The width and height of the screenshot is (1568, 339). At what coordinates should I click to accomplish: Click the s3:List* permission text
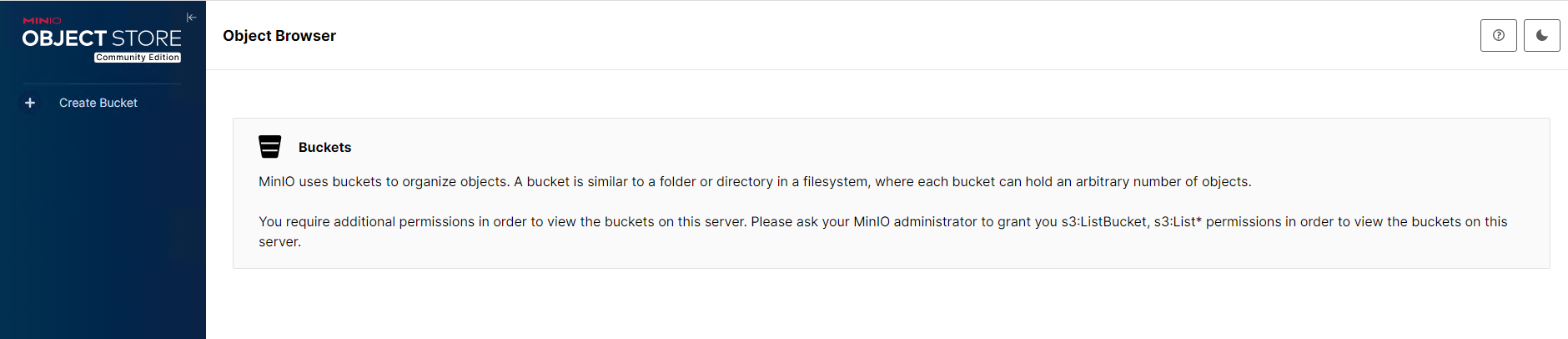click(1178, 222)
